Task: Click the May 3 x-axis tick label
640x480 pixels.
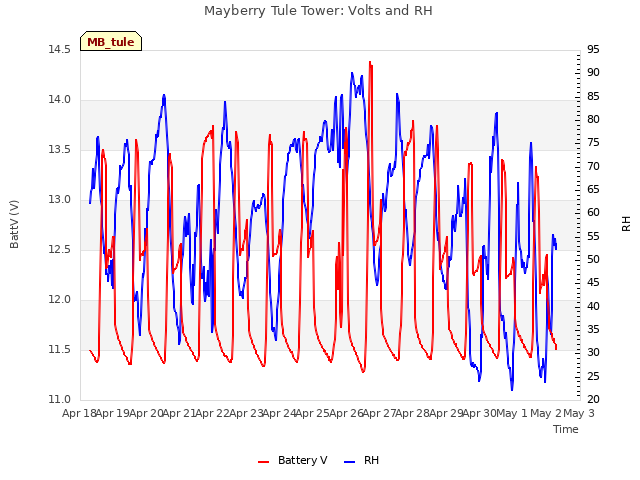Action: coord(579,413)
